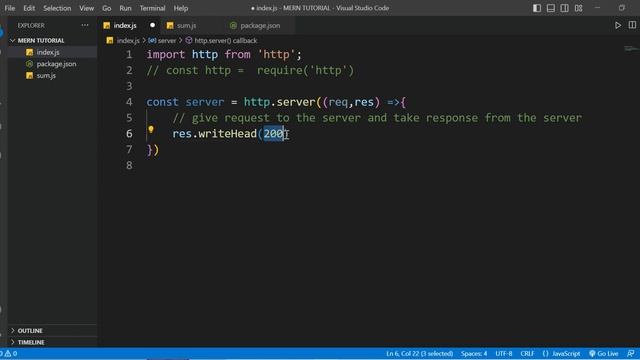Image resolution: width=640 pixels, height=360 pixels.
Task: Change encoding via UTF-8
Action: pos(504,353)
